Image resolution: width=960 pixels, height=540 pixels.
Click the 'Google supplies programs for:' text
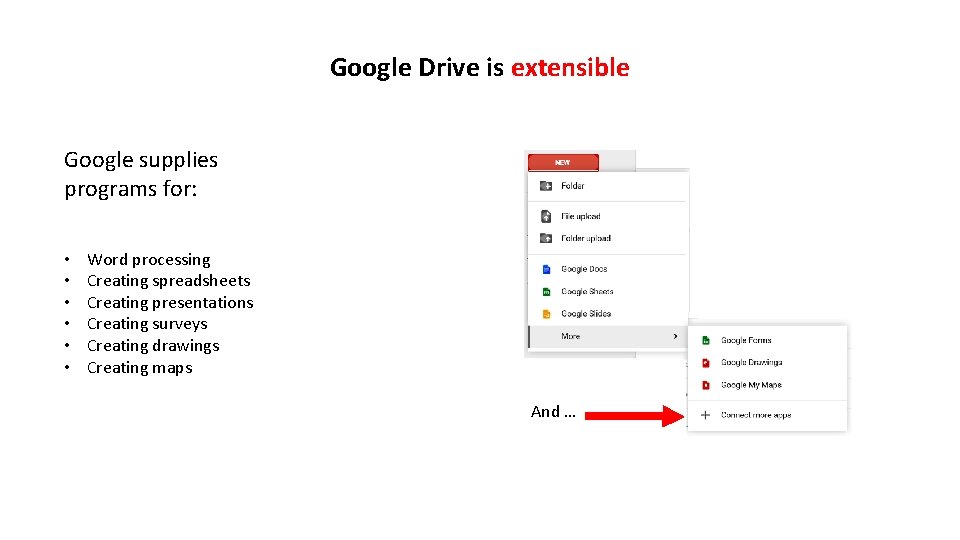[141, 174]
